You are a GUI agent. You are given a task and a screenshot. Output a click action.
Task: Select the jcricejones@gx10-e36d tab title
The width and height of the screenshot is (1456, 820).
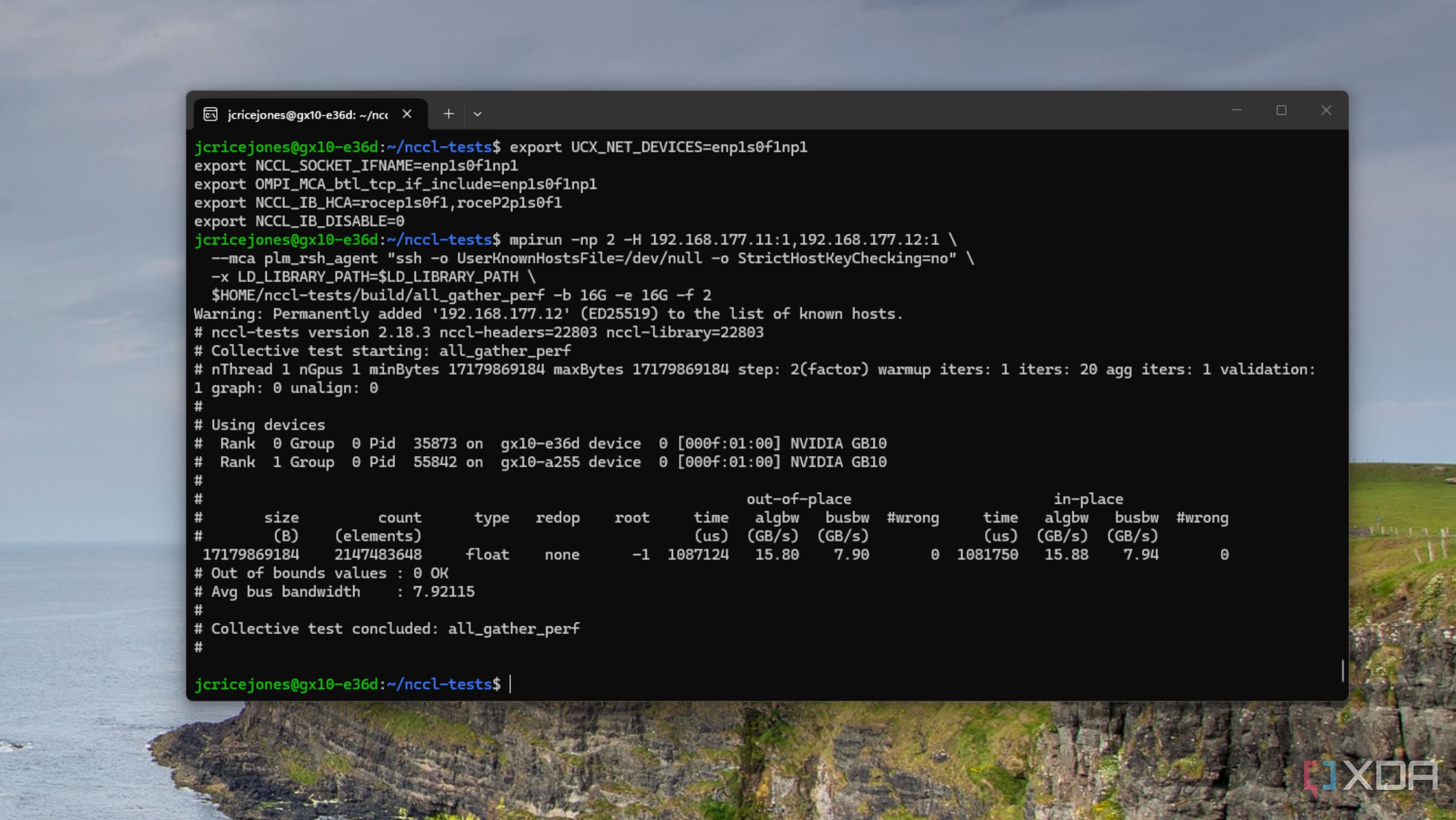(x=307, y=115)
